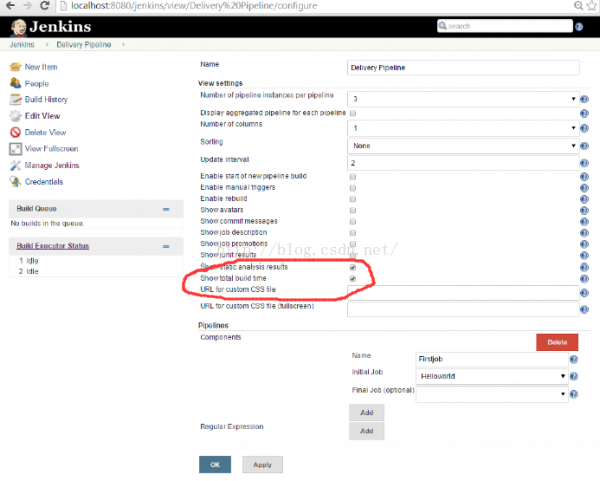600x481 pixels.
Task: Click the View Fullscreen icon
Action: (15, 149)
